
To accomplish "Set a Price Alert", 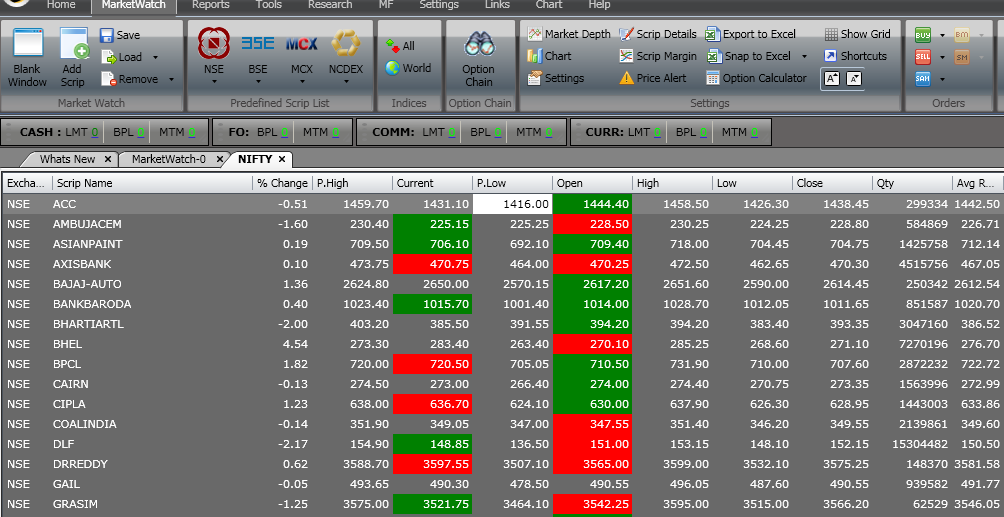I will pos(653,78).
